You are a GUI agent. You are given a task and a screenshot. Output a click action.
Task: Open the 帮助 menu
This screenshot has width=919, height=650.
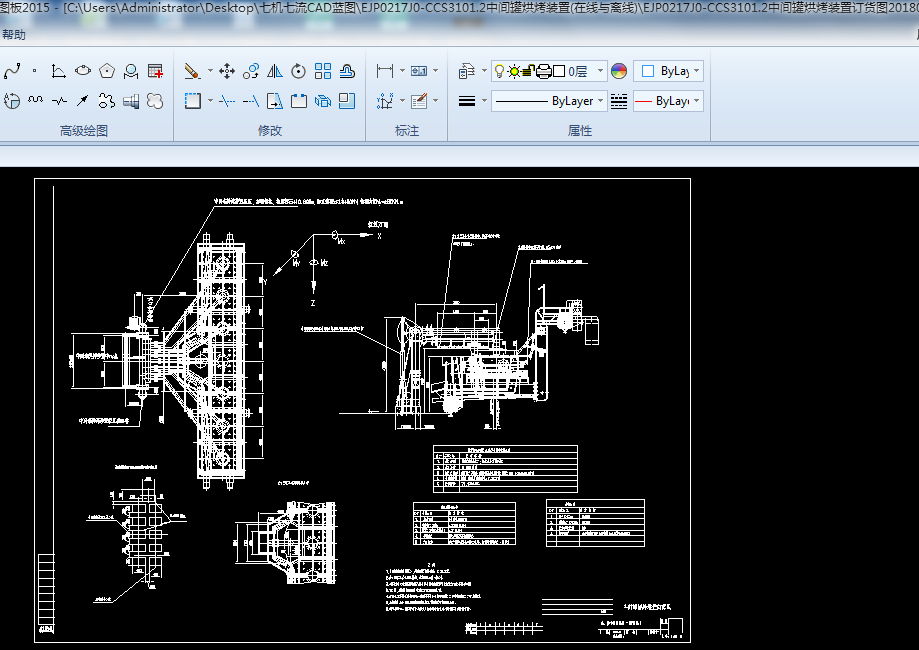click(x=14, y=35)
